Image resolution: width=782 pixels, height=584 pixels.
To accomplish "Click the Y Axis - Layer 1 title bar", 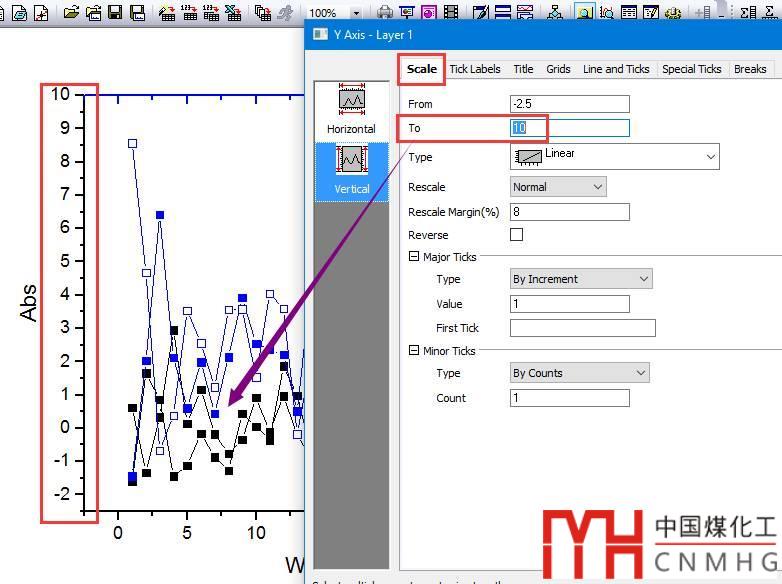I will click(x=543, y=34).
